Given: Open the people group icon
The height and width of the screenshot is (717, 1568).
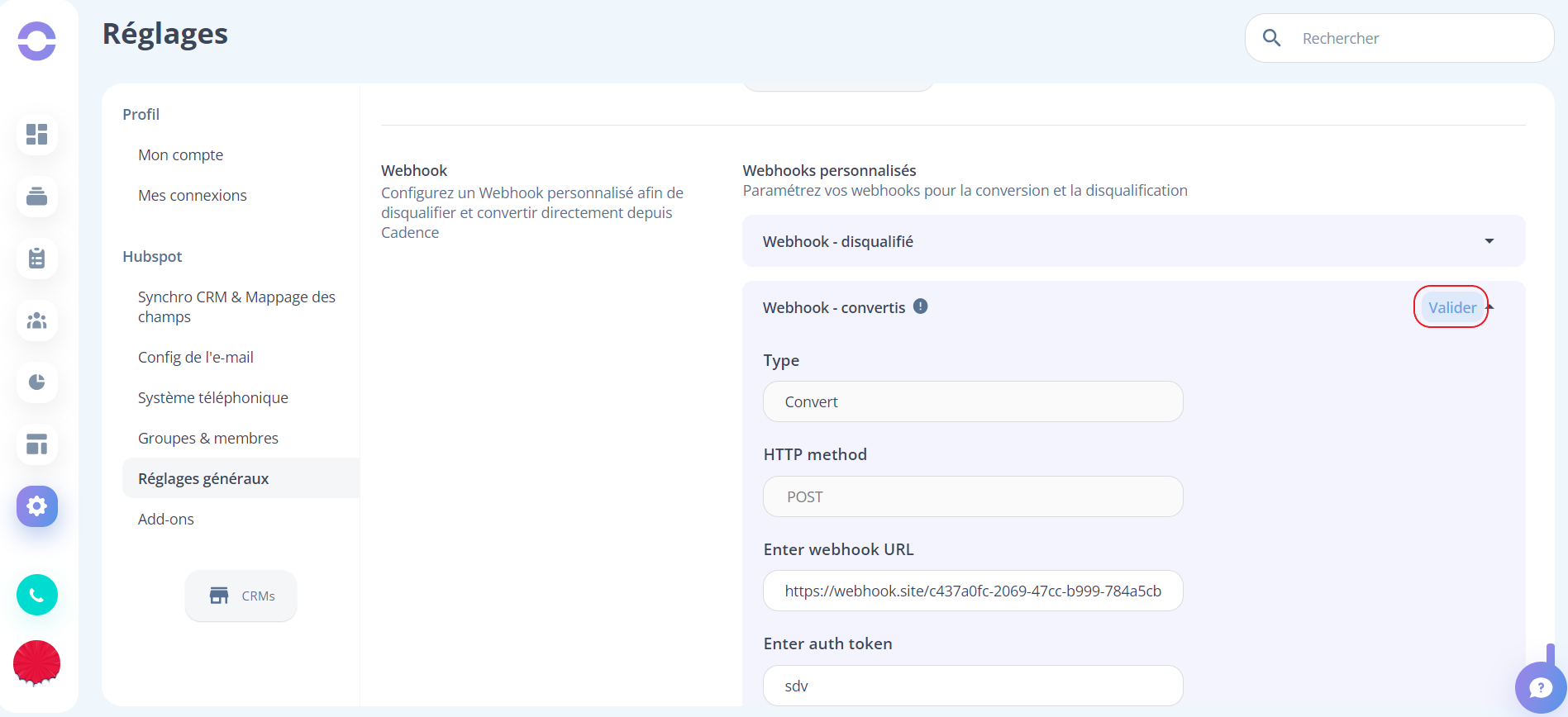Looking at the screenshot, I should point(37,321).
